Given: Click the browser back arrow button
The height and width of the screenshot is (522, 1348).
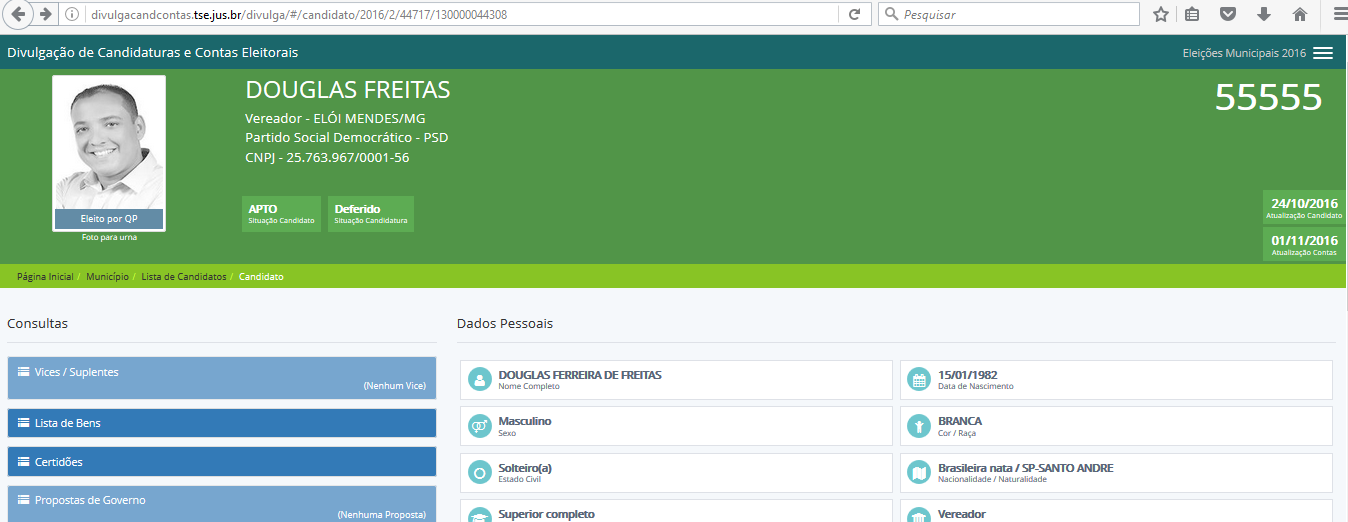Looking at the screenshot, I should 17,14.
